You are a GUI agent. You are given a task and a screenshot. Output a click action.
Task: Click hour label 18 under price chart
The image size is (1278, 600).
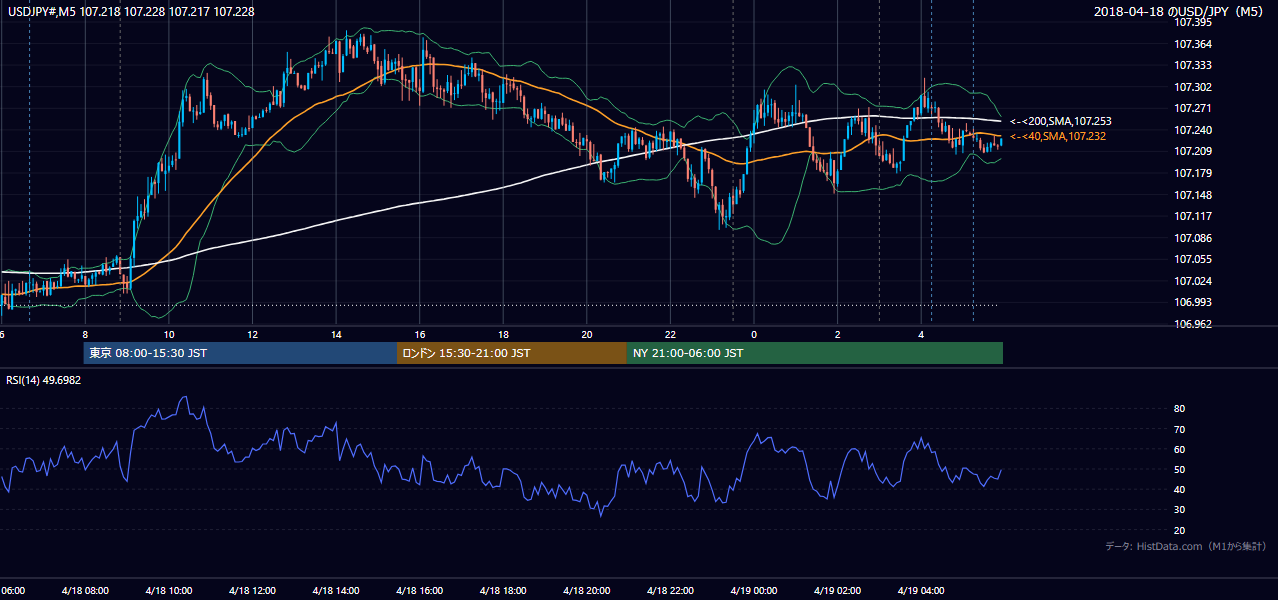(x=504, y=335)
